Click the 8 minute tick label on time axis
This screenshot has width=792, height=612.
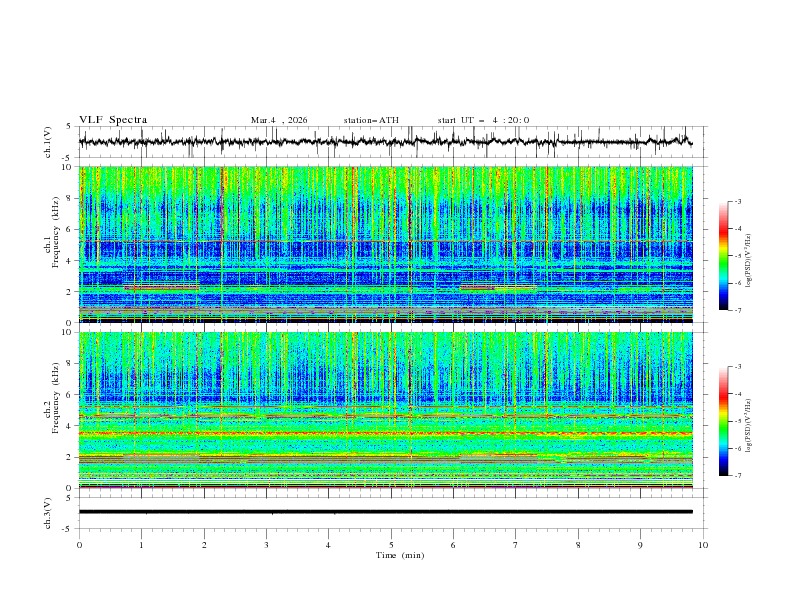(578, 545)
